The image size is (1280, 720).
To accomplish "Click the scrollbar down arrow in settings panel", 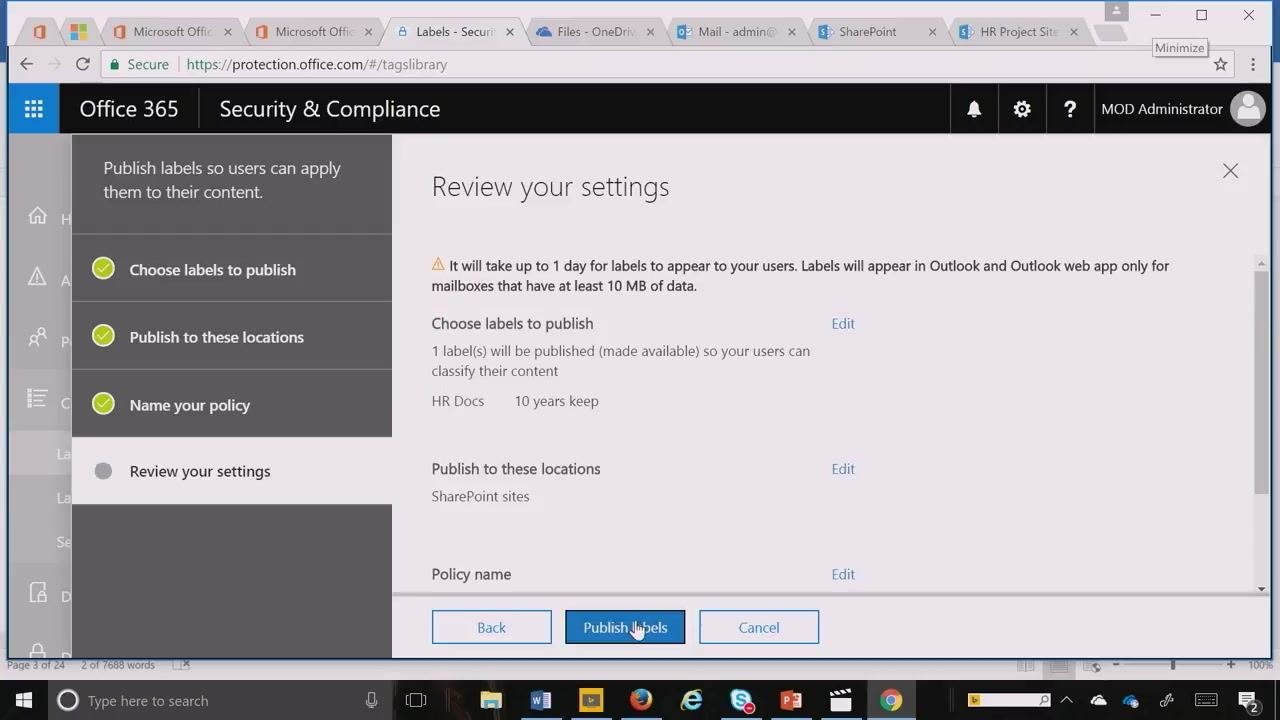I will click(1261, 588).
